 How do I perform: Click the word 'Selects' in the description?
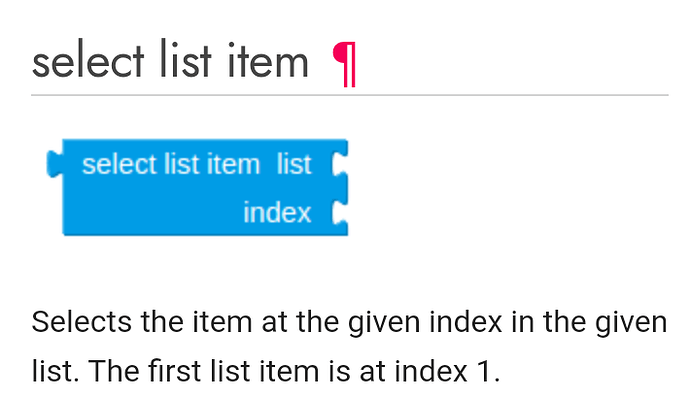[x=81, y=322]
